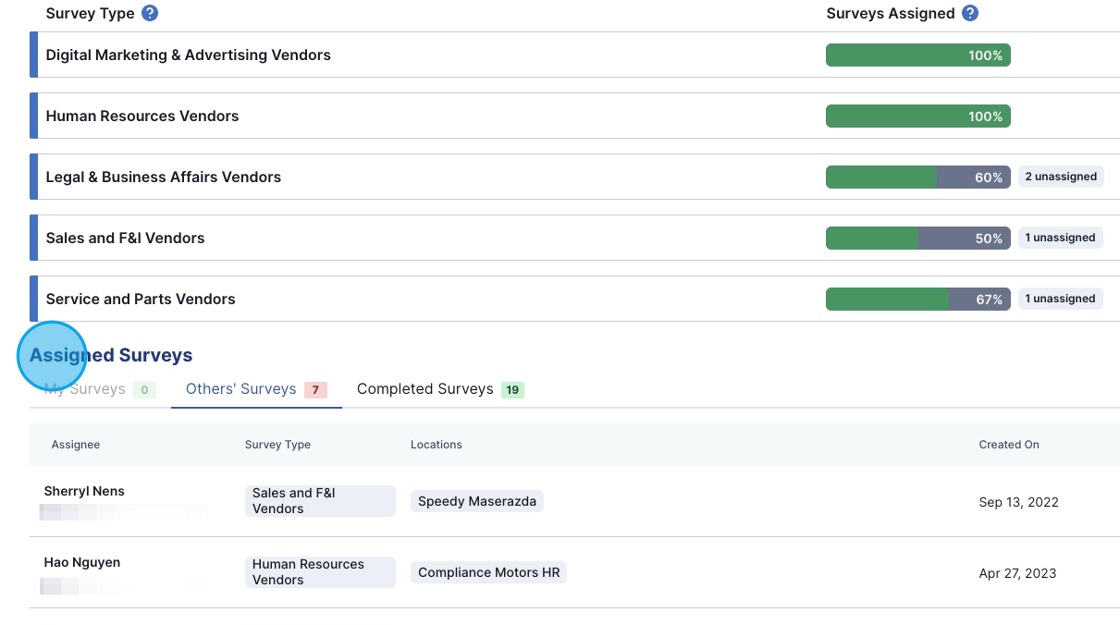Click the 2 unassigned badge
This screenshot has height=625, width=1120.
tap(1060, 177)
